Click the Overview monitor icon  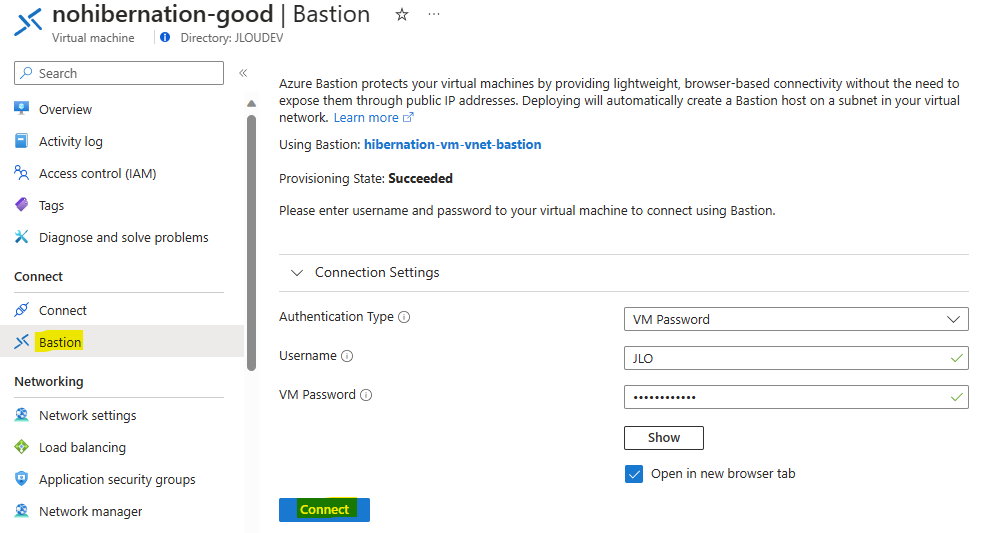click(22, 108)
